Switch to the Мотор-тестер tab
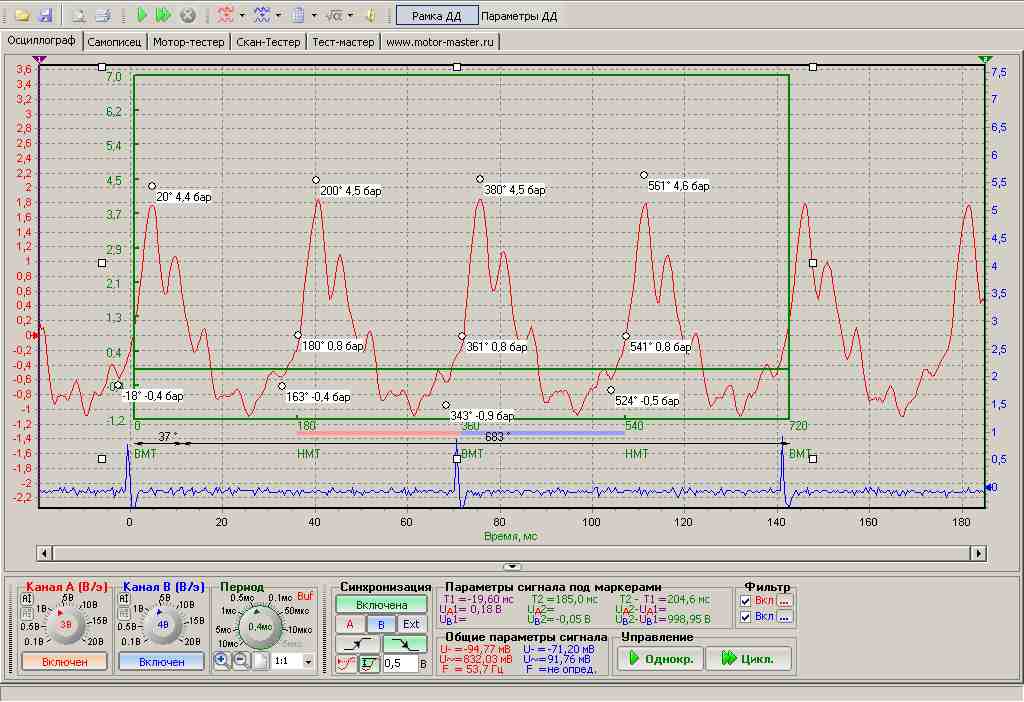Viewport: 1024px width, 702px height. coord(188,42)
